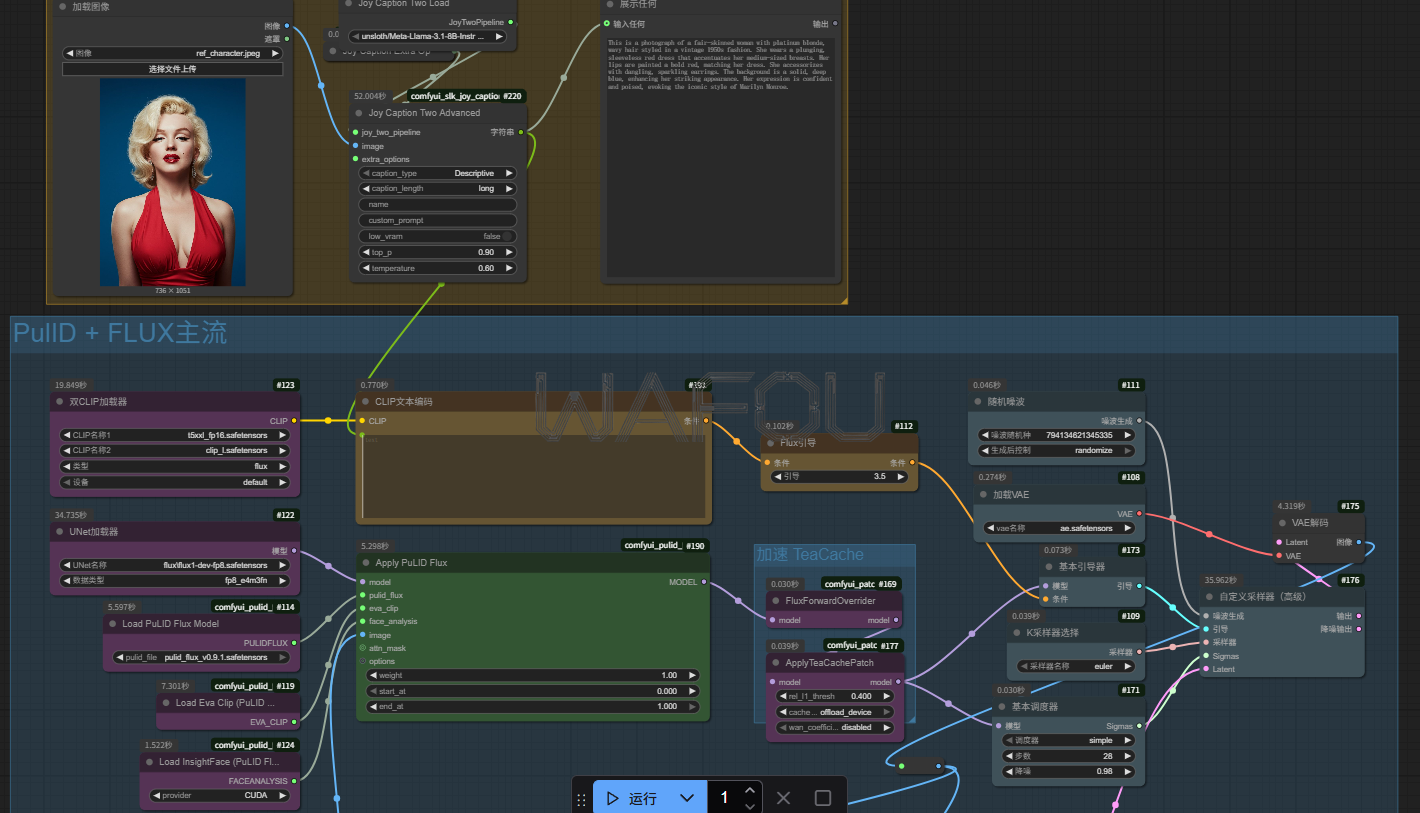The width and height of the screenshot is (1420, 813).
Task: Open the vae名称 ae.safetensors dropdown
Action: (x=1059, y=528)
